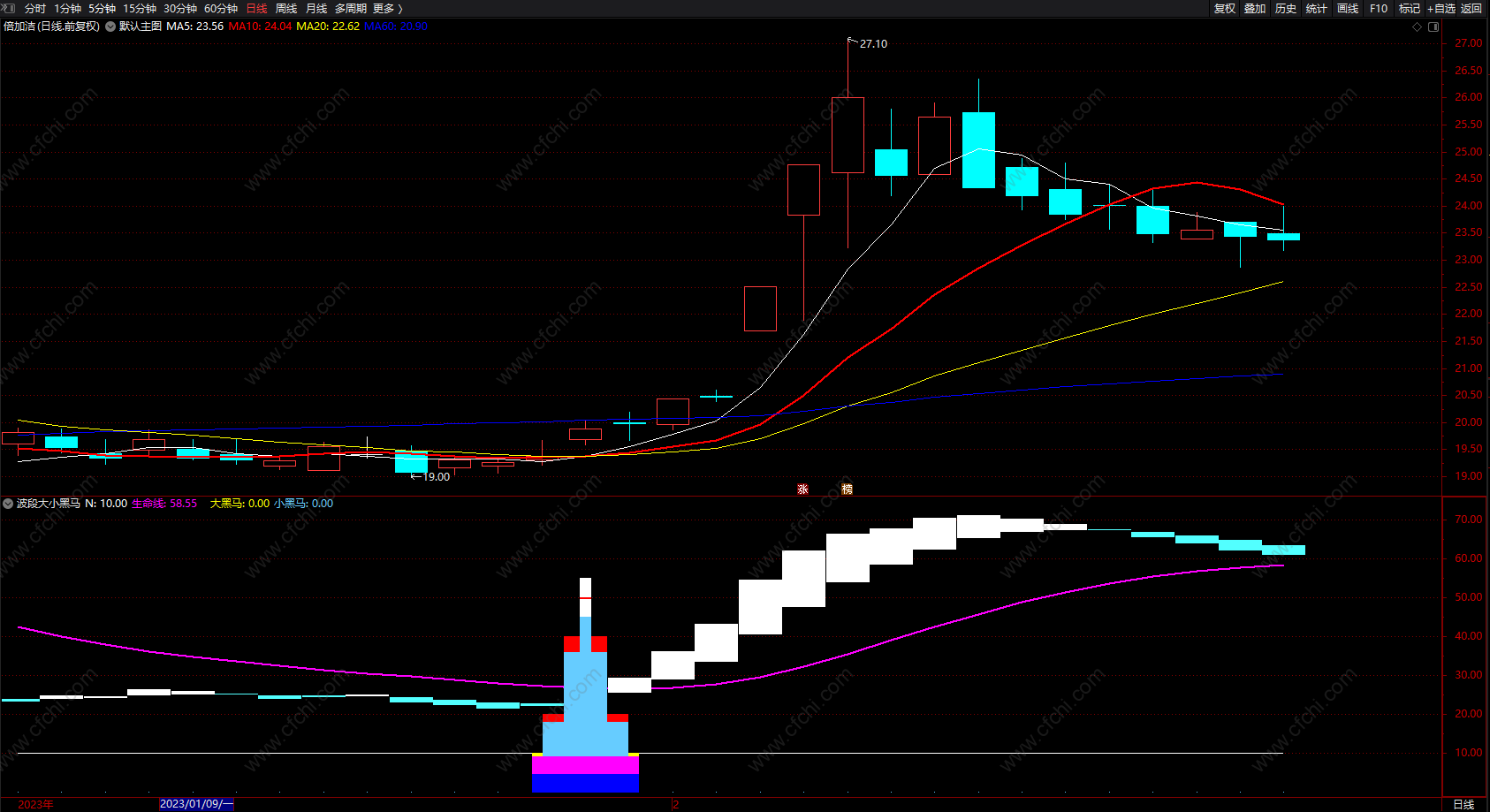1490x812 pixels.
Task: Click the 叠加 overlay button
Action: click(1255, 9)
